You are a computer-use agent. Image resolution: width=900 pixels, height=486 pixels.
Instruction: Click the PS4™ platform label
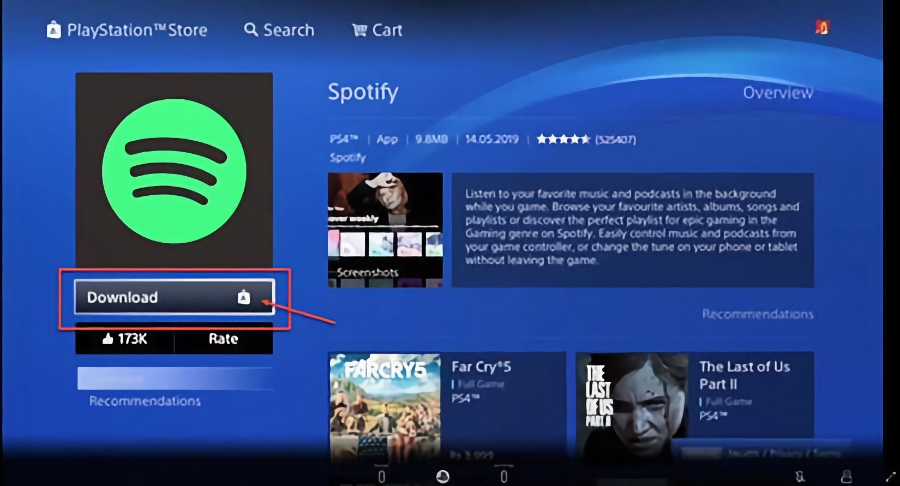(x=344, y=139)
